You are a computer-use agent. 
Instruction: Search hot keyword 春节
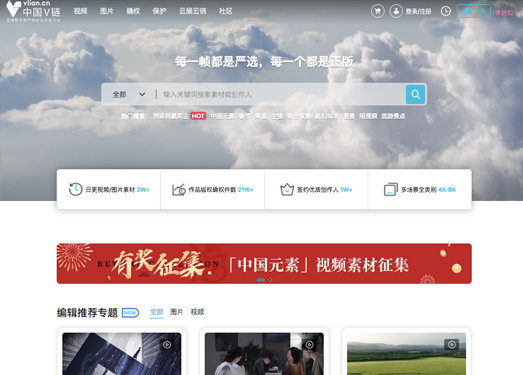(244, 116)
